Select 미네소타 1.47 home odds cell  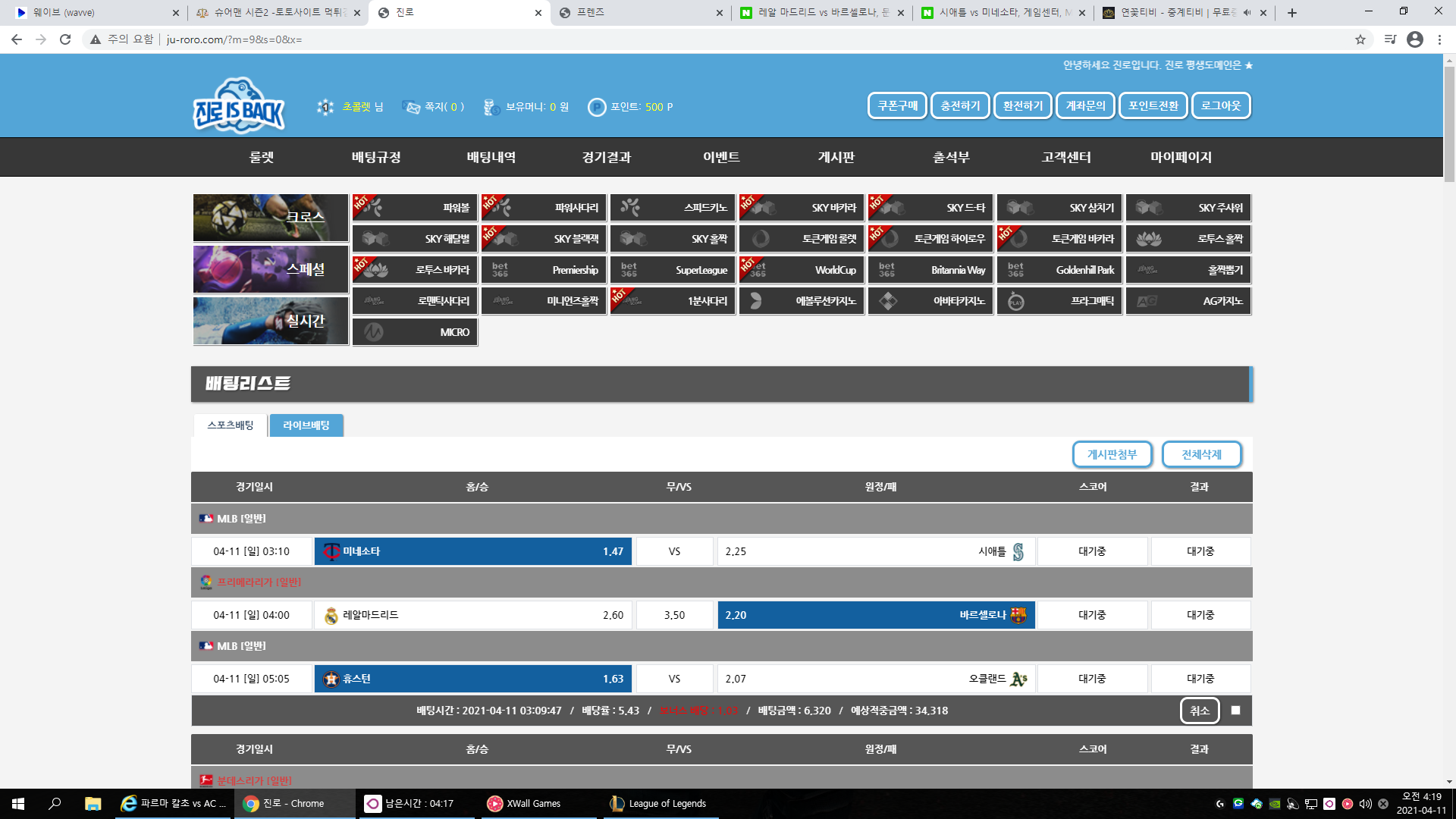pyautogui.click(x=473, y=551)
